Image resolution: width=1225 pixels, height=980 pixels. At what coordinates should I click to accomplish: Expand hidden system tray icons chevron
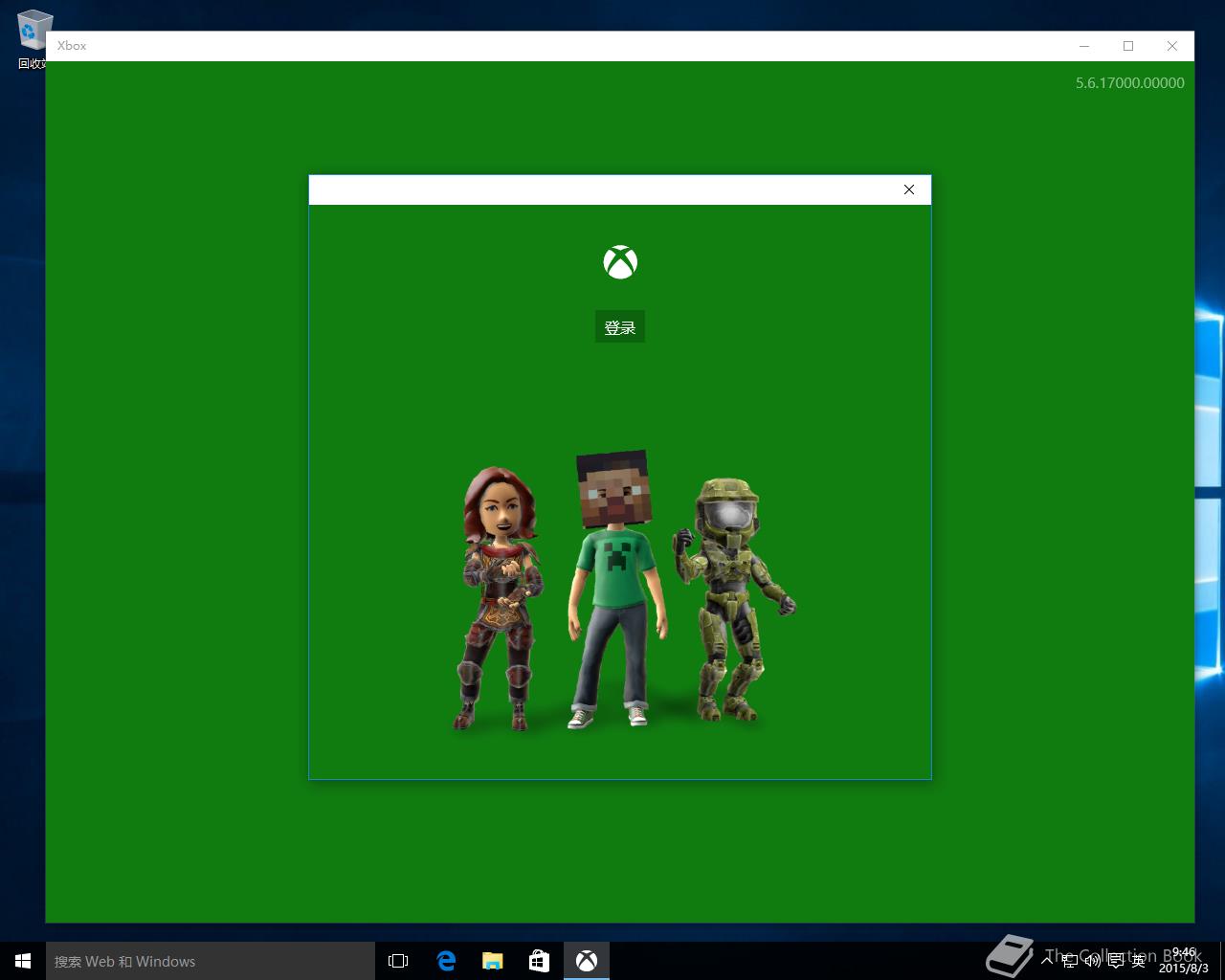pos(1047,960)
